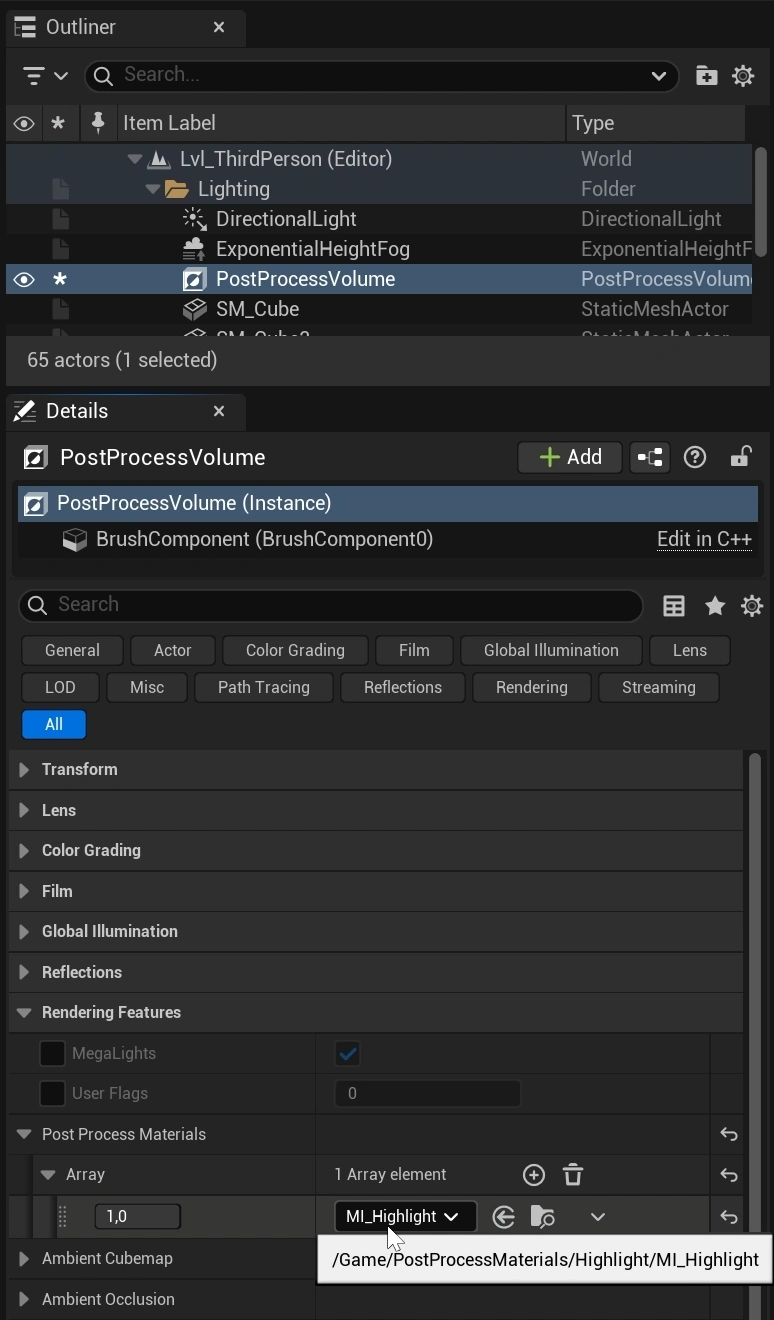Add element to Post Process Materials array

[x=534, y=1175]
